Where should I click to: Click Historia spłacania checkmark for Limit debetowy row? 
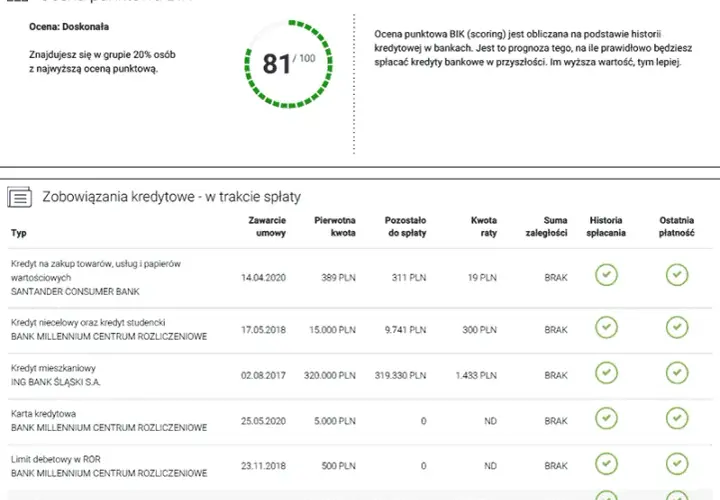(x=606, y=464)
